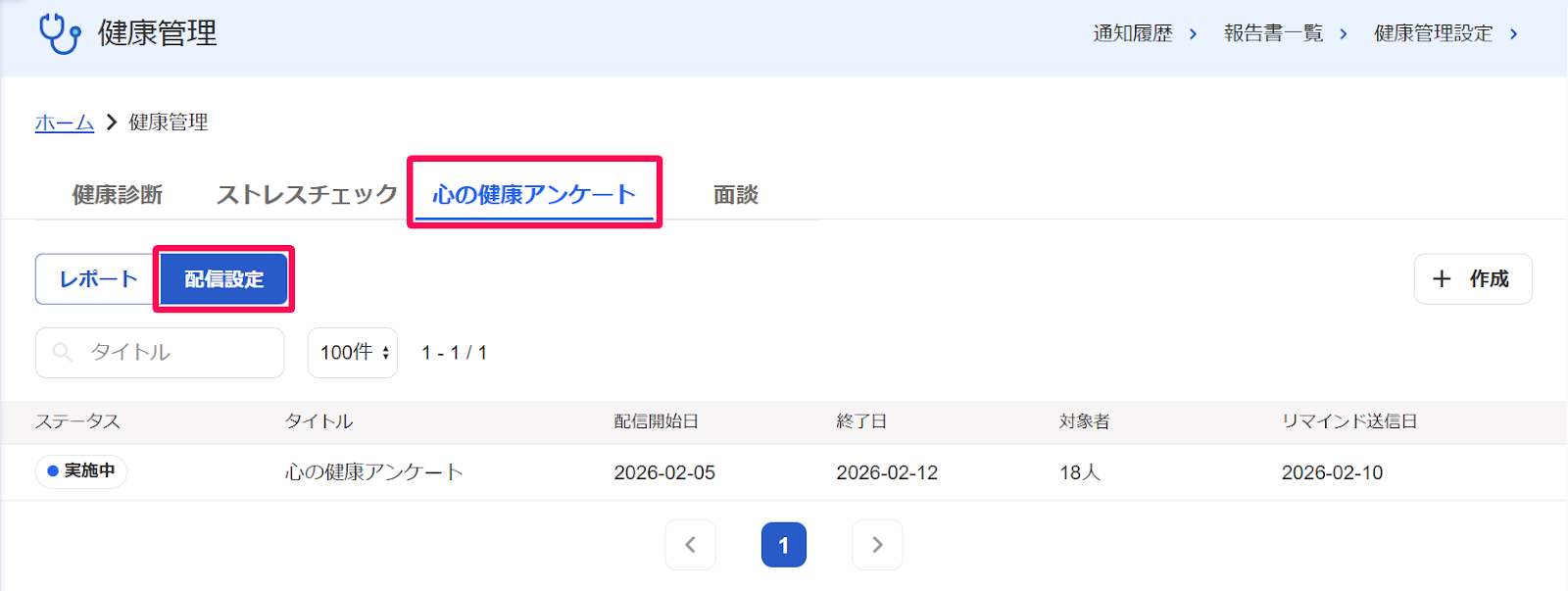This screenshot has height=591, width=1568.
Task: Switch to the ストレスチェック tab
Action: tap(307, 195)
